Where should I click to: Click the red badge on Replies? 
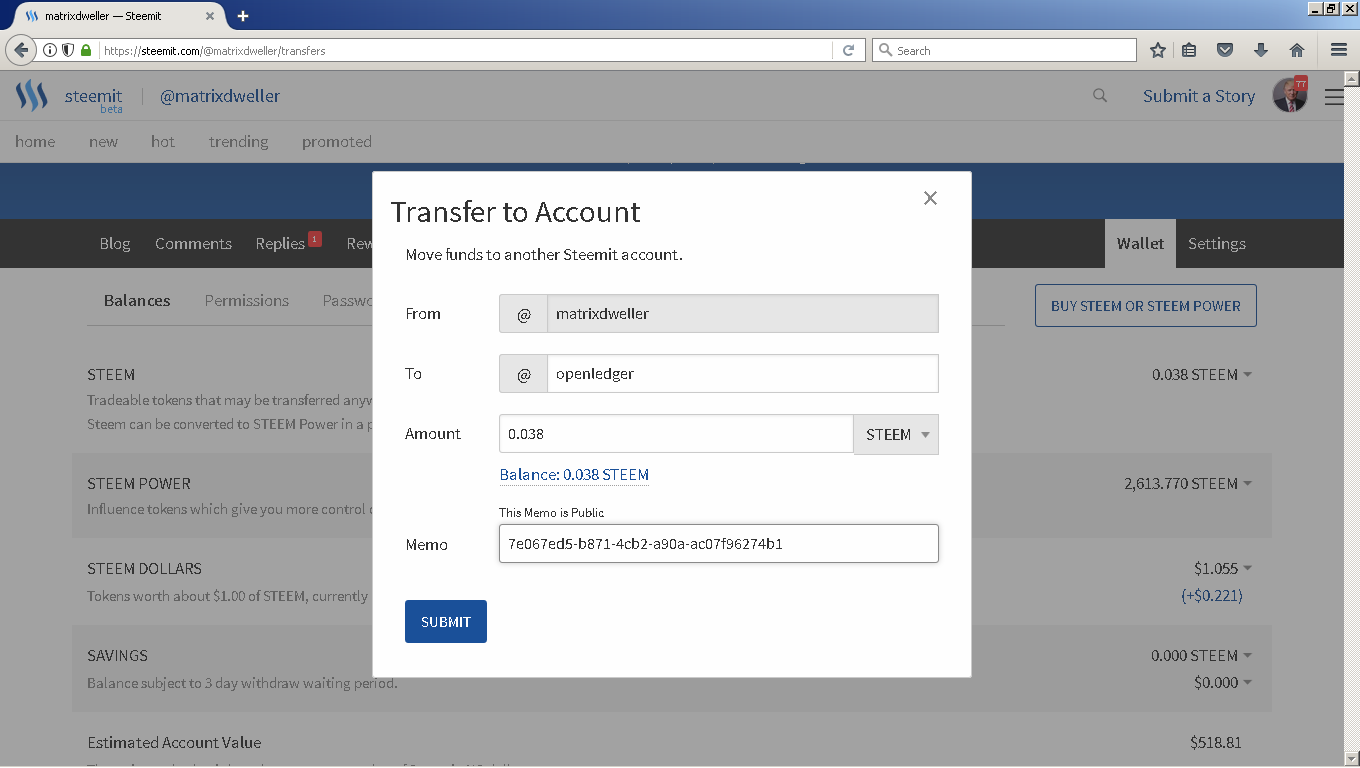315,239
